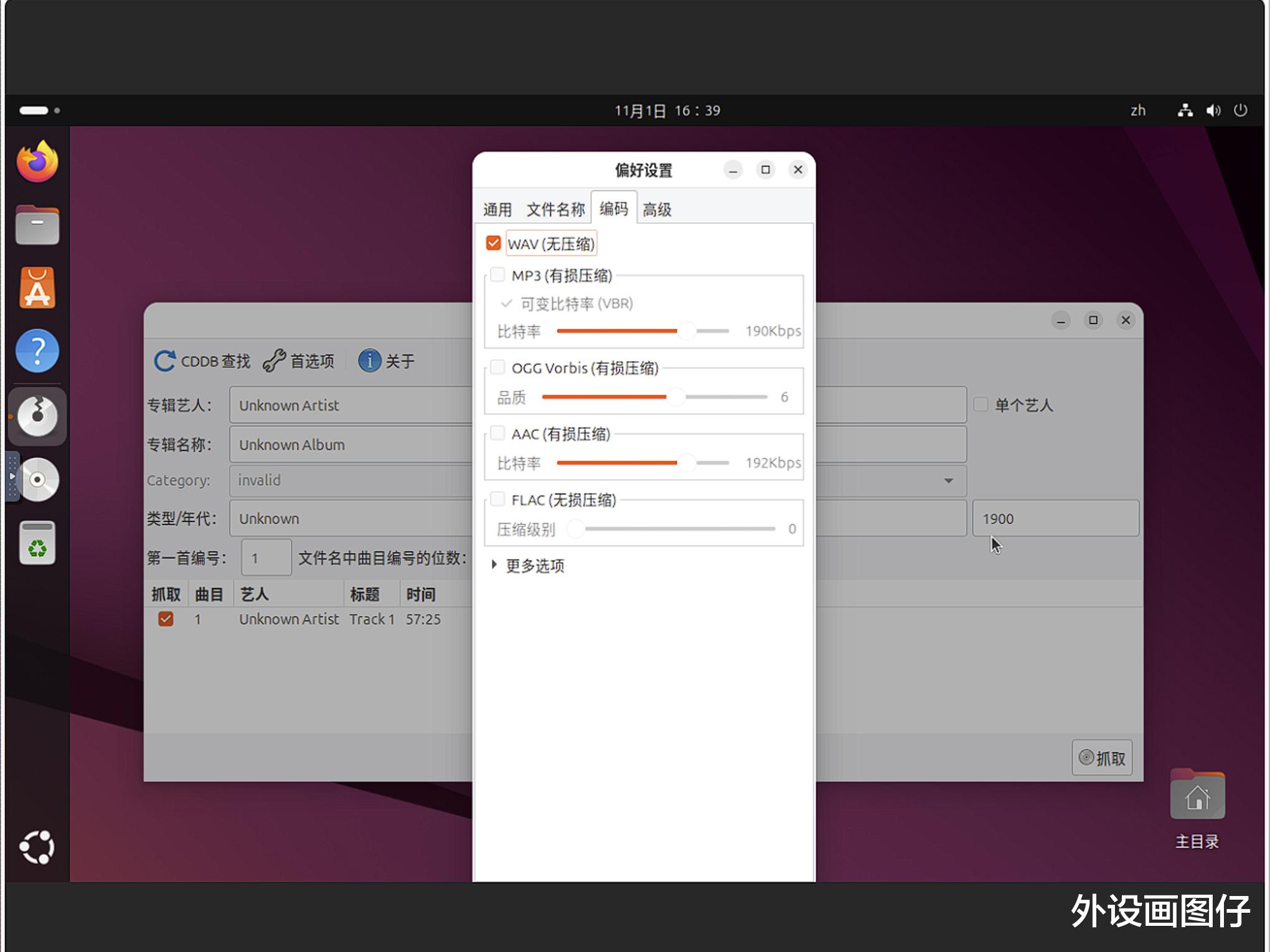Viewport: 1270px width, 952px height.
Task: Open preferences via the wrench icon
Action: coord(274,361)
